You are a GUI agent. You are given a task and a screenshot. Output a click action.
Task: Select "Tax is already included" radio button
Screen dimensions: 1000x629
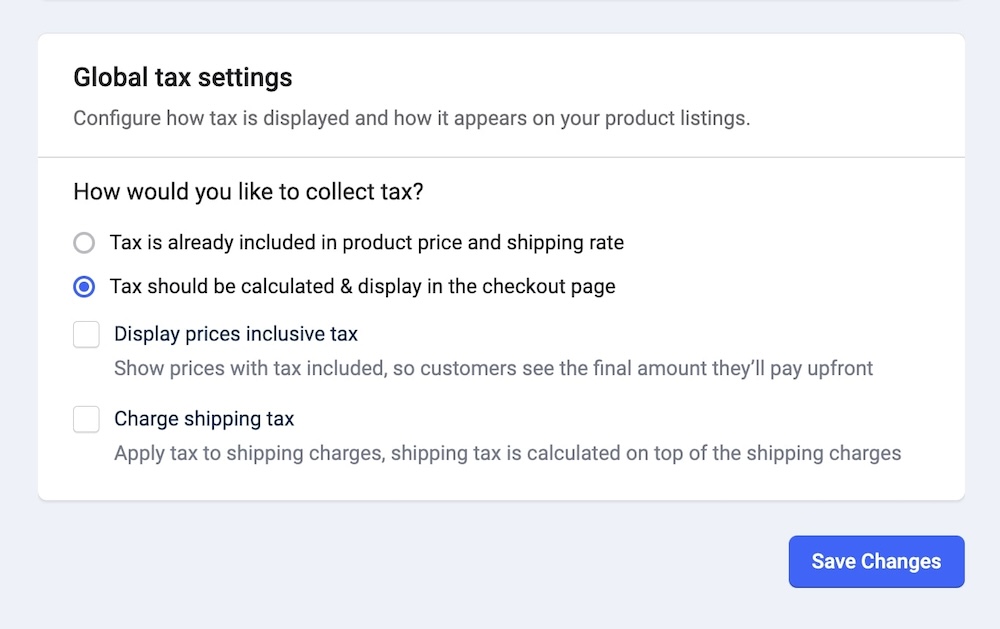tap(84, 243)
